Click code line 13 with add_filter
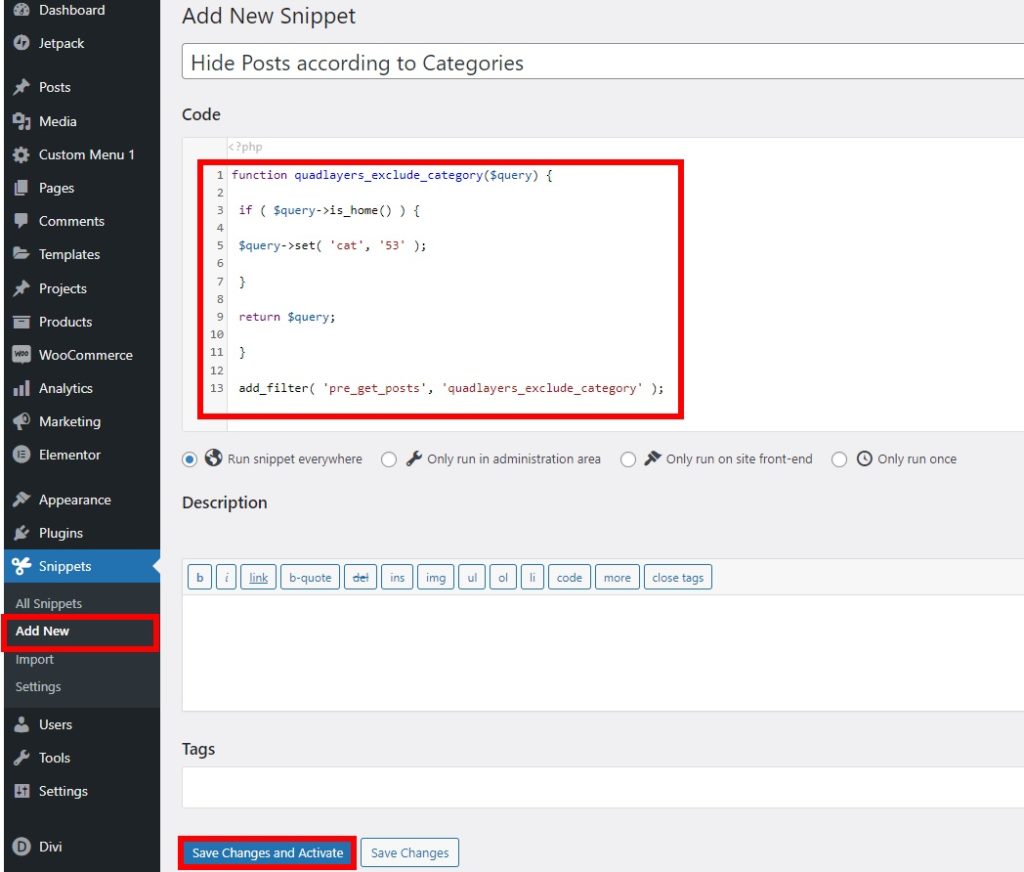Viewport: 1024px width, 872px height. coord(451,388)
